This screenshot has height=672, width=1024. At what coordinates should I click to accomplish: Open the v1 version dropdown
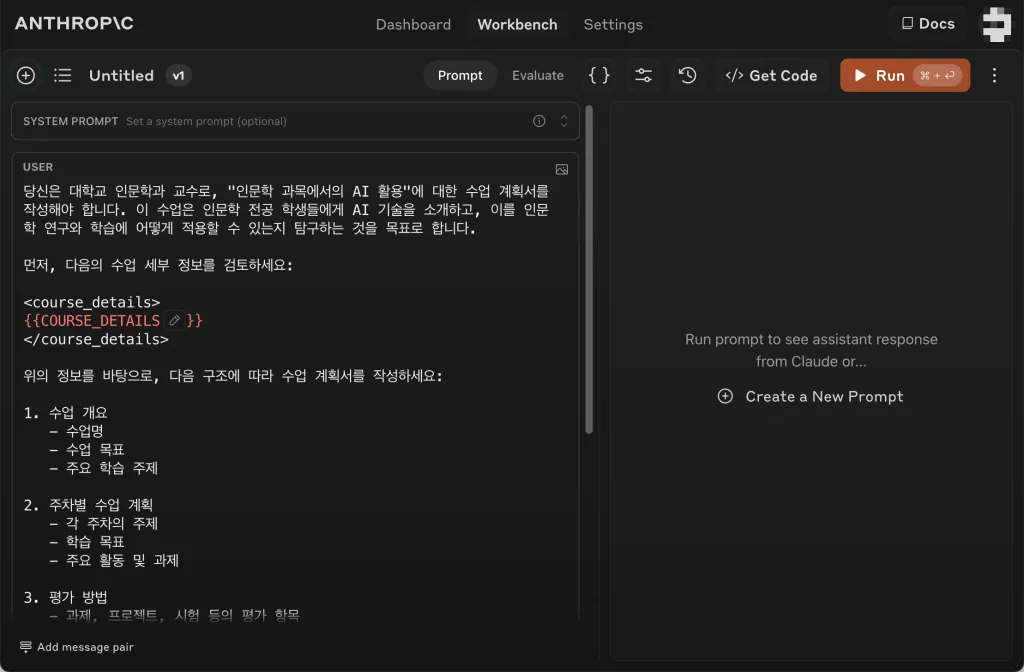click(178, 75)
